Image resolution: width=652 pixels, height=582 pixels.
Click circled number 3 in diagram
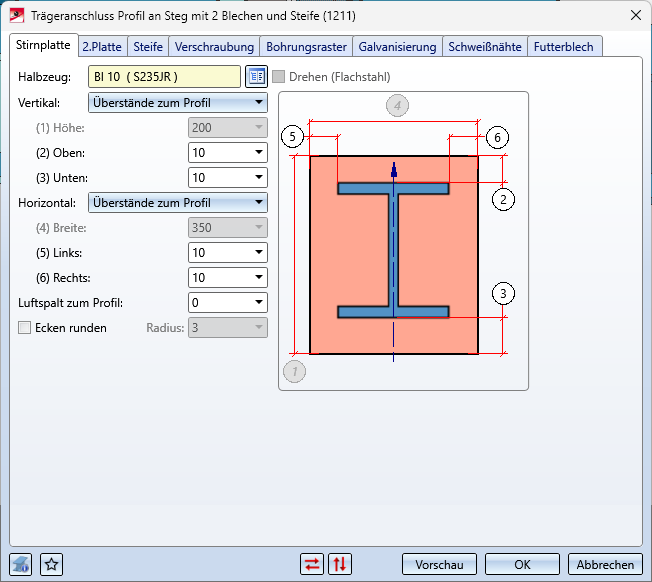click(x=503, y=293)
